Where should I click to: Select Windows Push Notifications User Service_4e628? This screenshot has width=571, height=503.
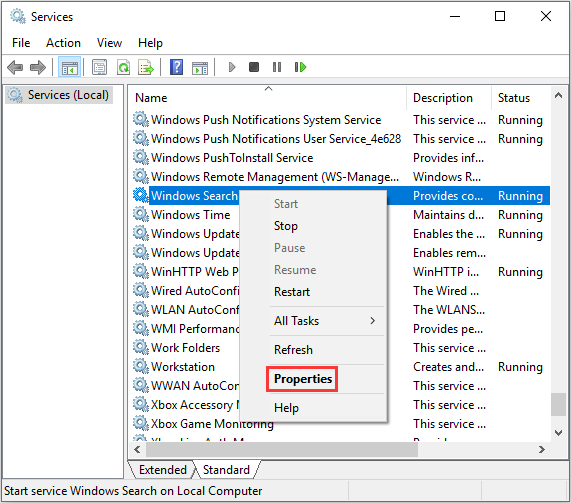coord(276,139)
